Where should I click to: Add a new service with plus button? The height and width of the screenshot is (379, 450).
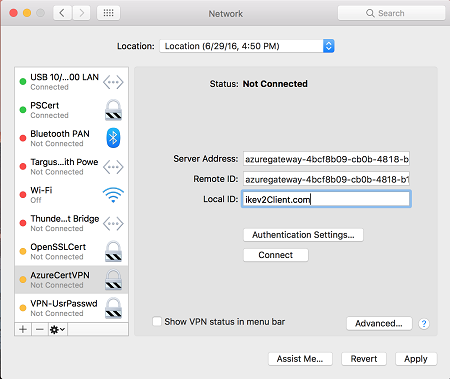point(23,330)
